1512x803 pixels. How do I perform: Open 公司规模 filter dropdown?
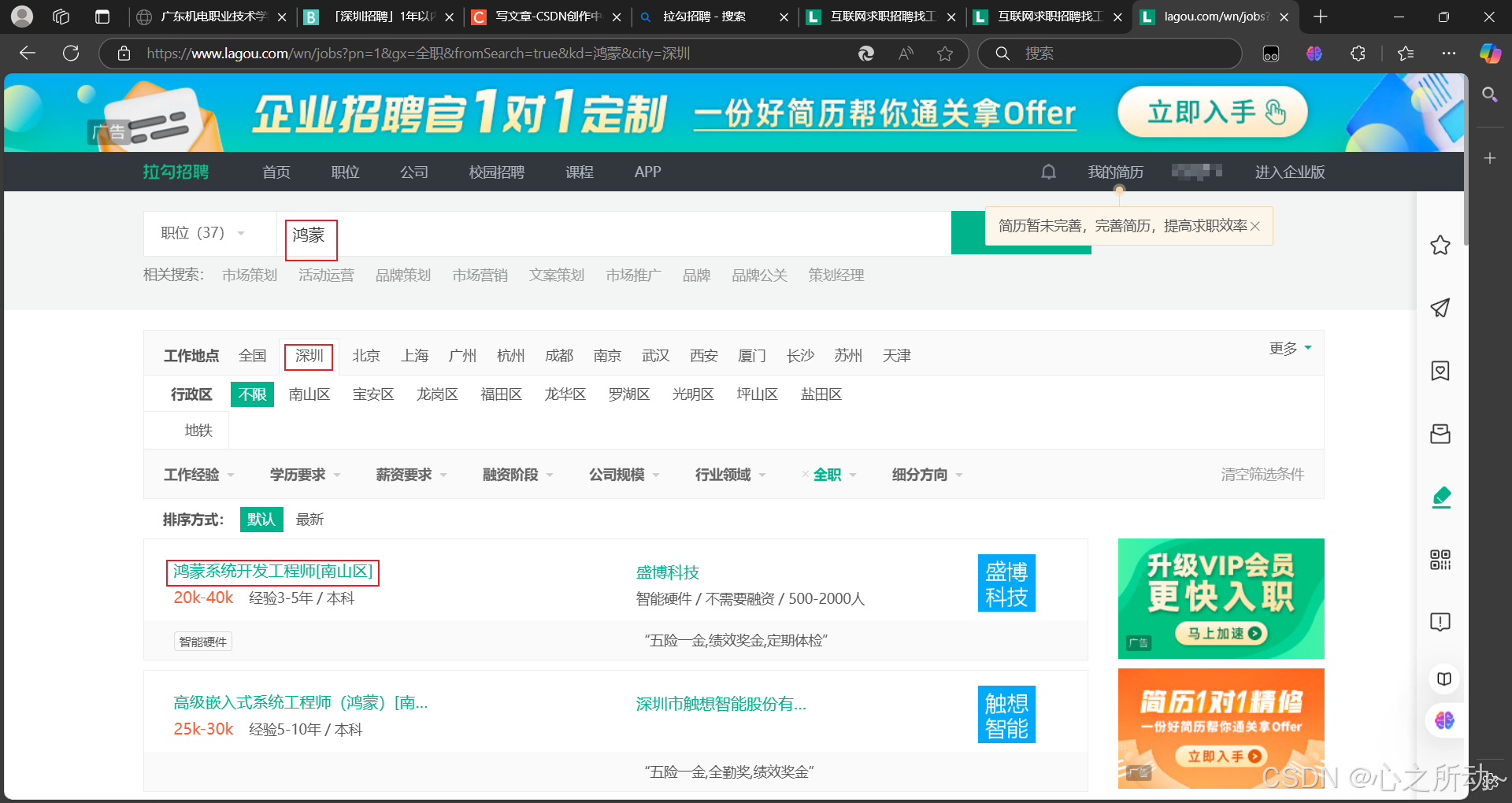point(624,475)
